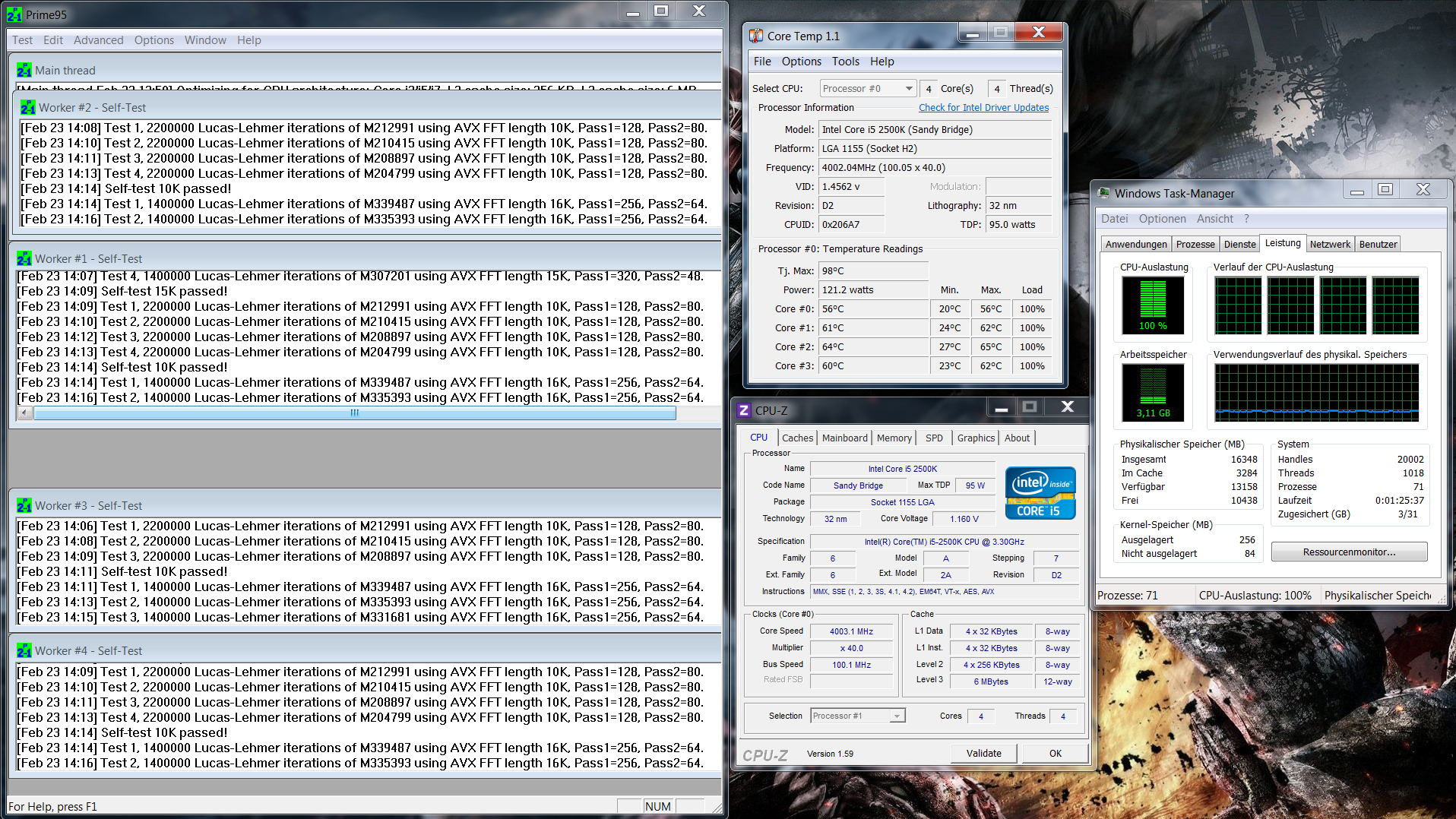Switch to the Anwendungen tab
This screenshot has width=1456, height=819.
(1136, 245)
